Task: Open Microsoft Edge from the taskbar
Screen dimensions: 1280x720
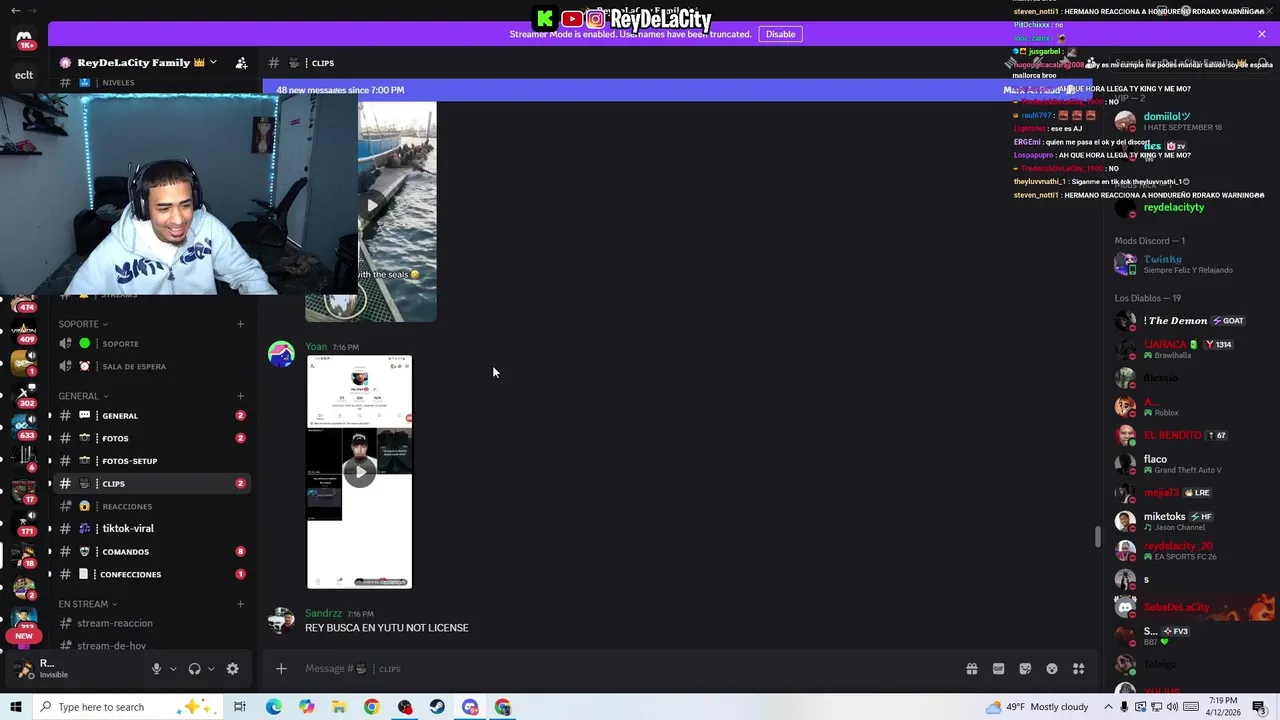Action: (273, 707)
